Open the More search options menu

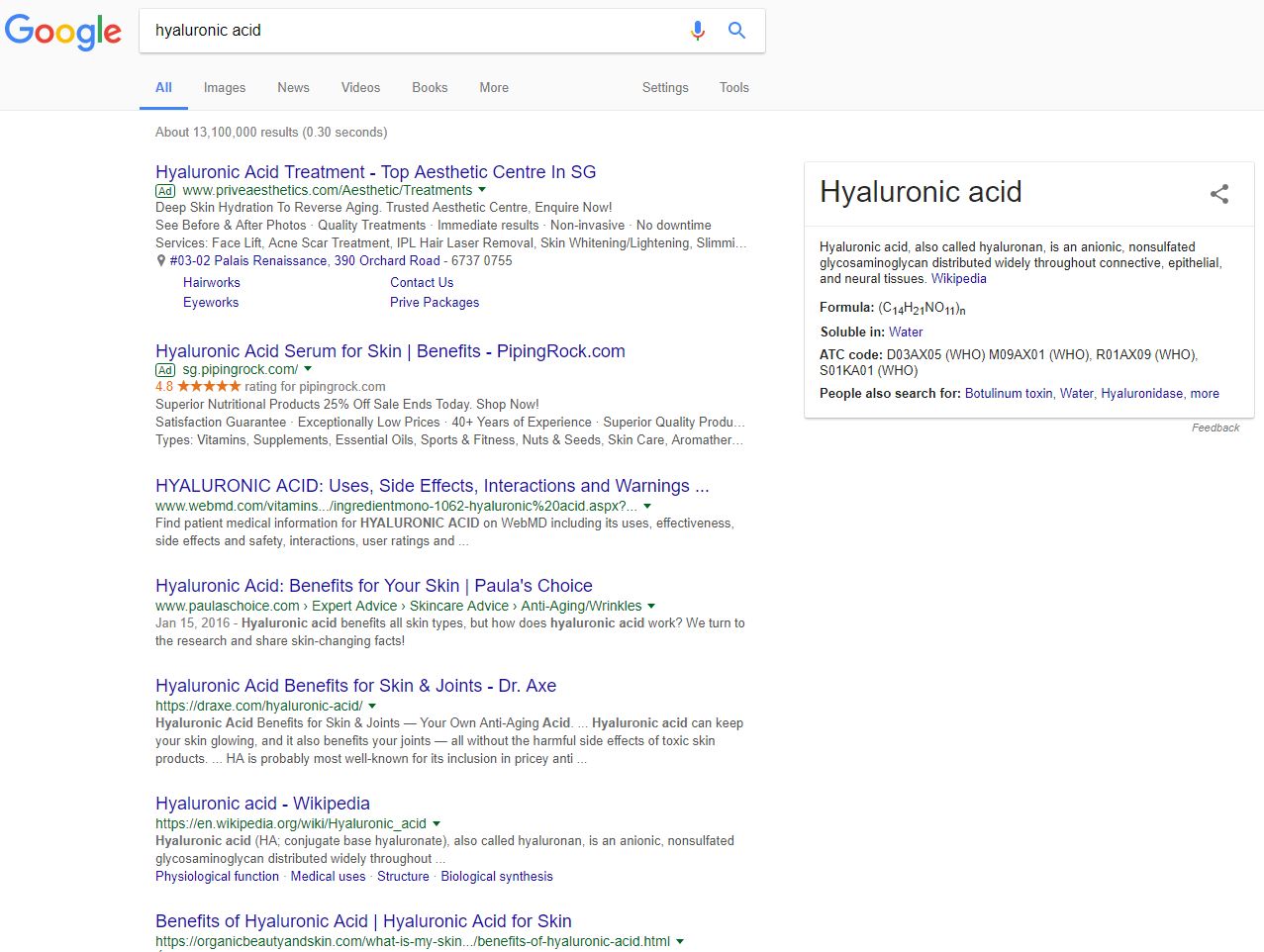[x=494, y=87]
